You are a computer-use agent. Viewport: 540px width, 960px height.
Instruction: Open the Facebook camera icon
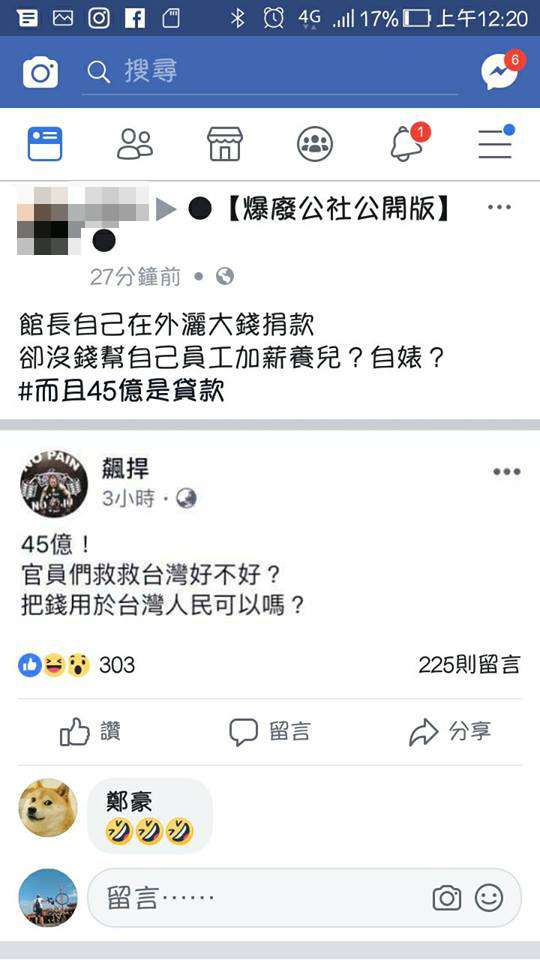point(40,73)
